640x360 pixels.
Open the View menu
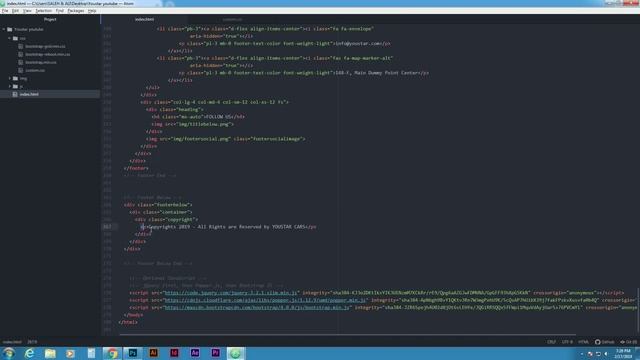click(27, 11)
